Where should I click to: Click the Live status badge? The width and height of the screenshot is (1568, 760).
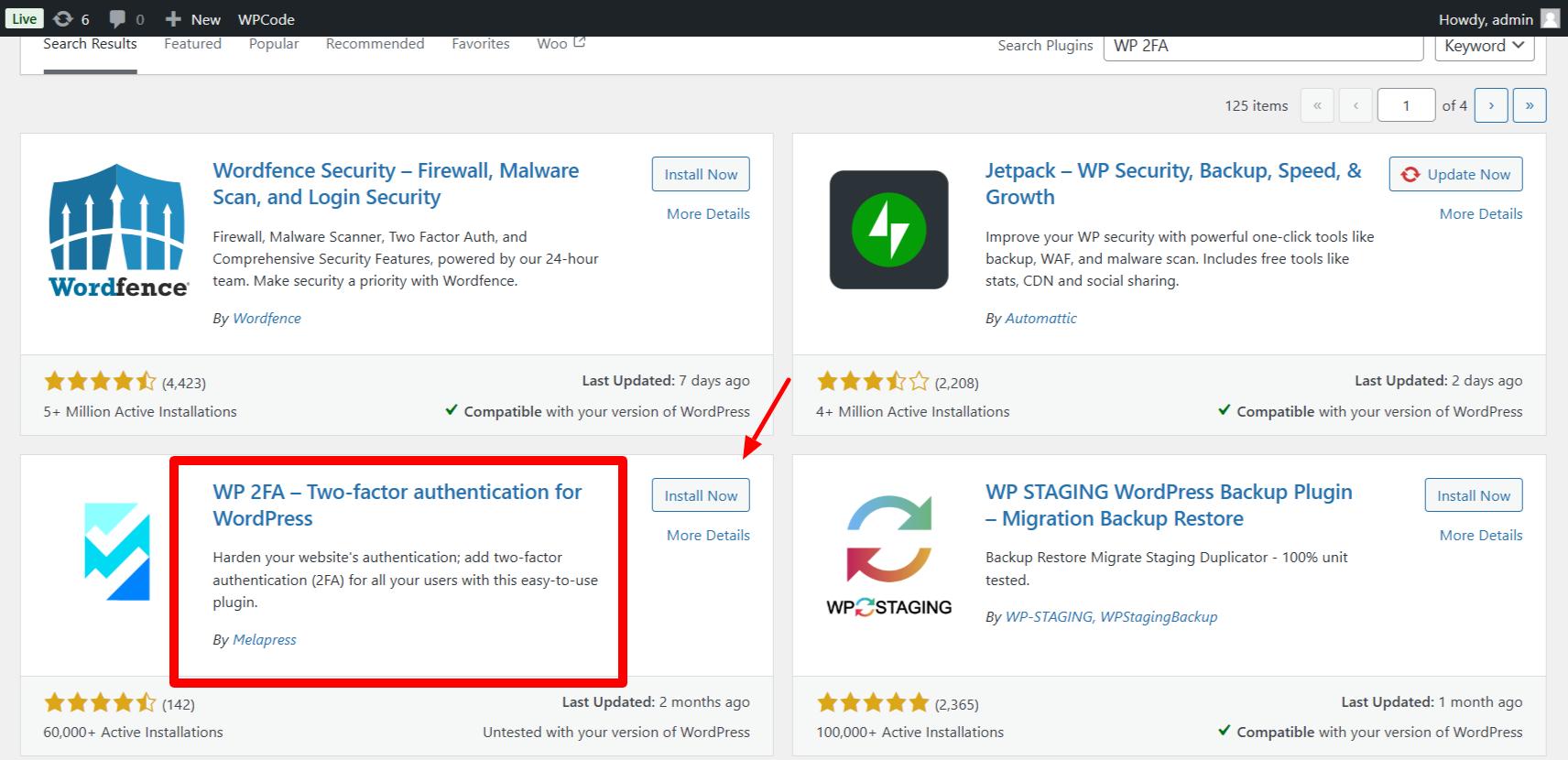pos(25,18)
